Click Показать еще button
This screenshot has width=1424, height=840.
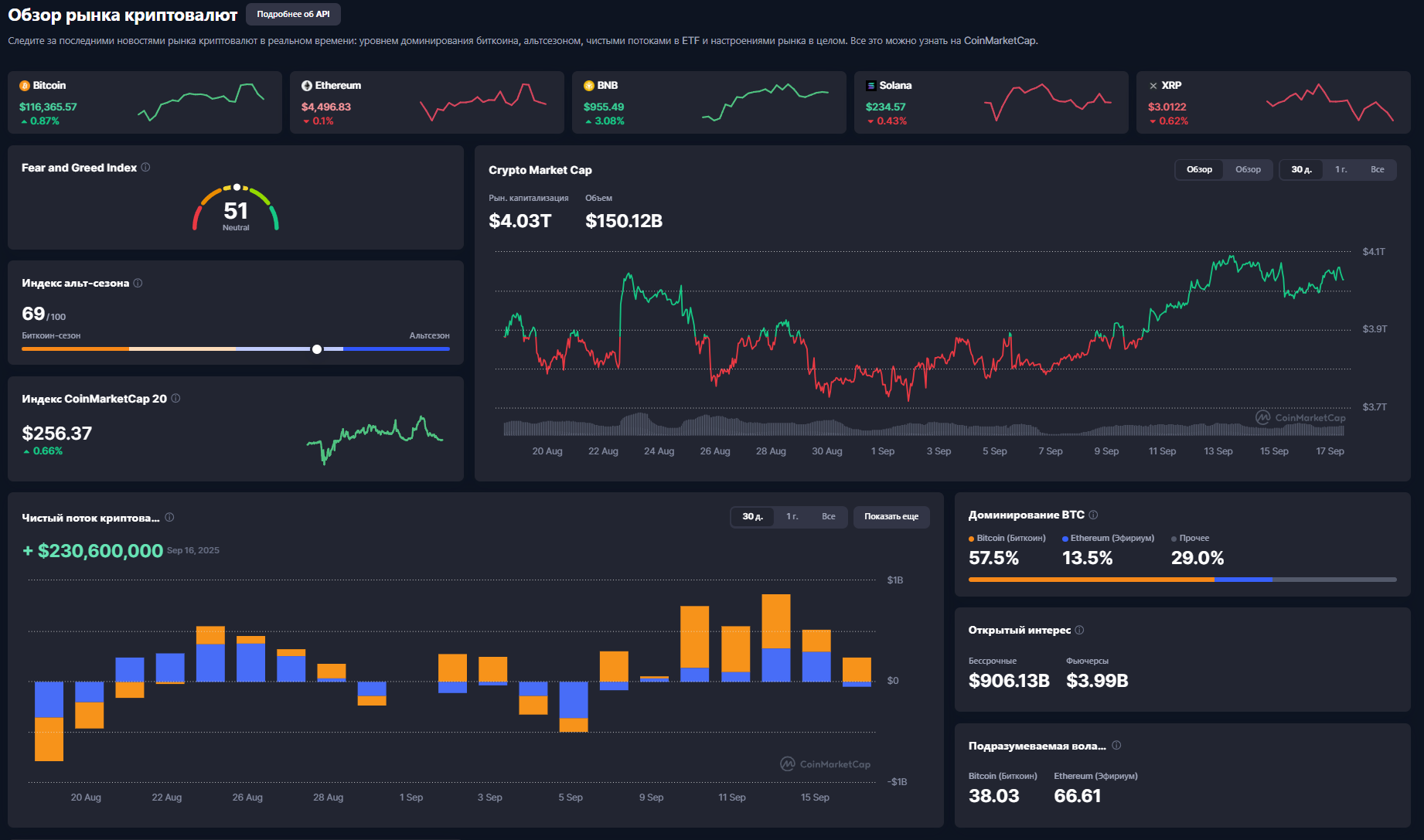click(891, 516)
